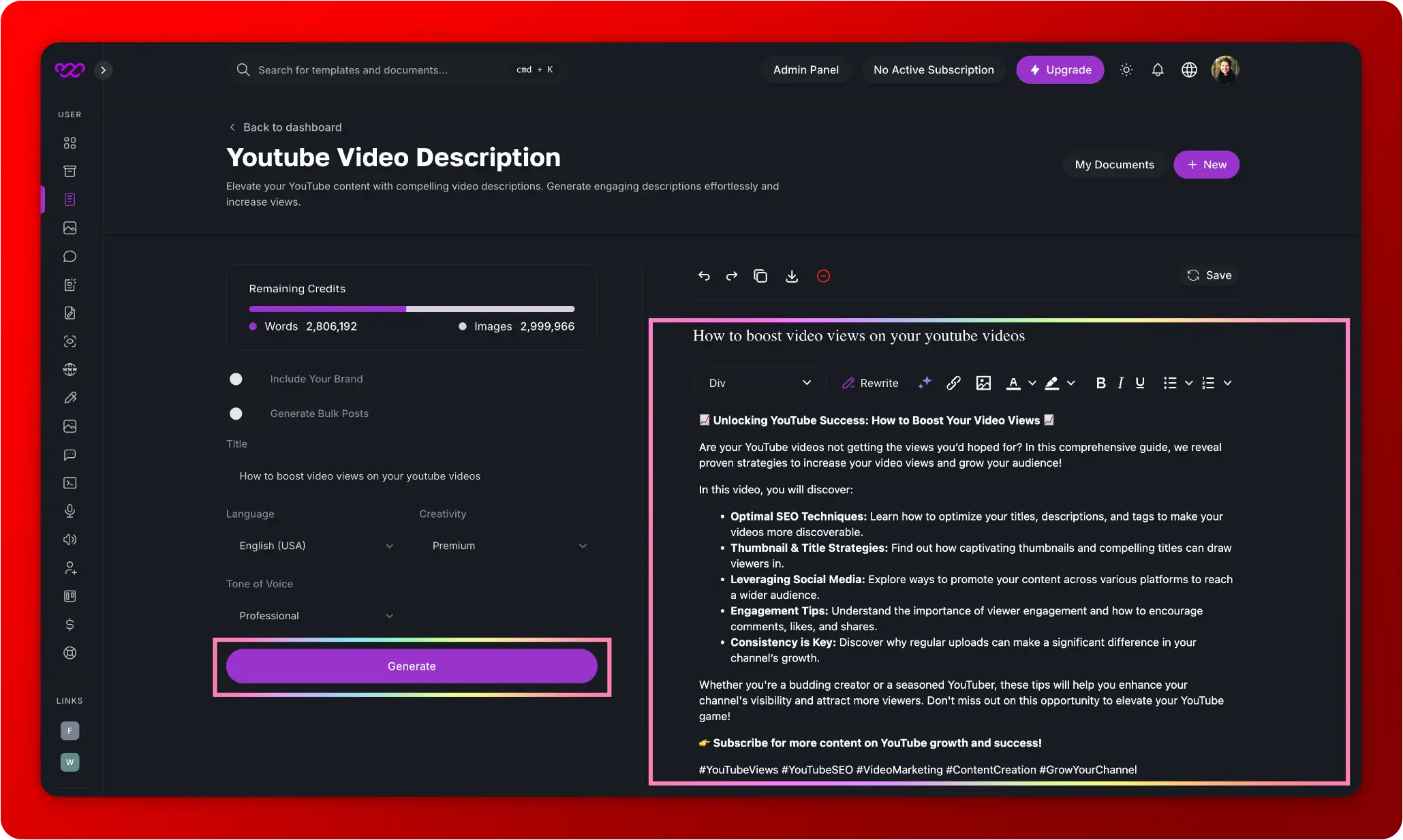Open the chat bubble icon in sidebar

pyautogui.click(x=70, y=256)
